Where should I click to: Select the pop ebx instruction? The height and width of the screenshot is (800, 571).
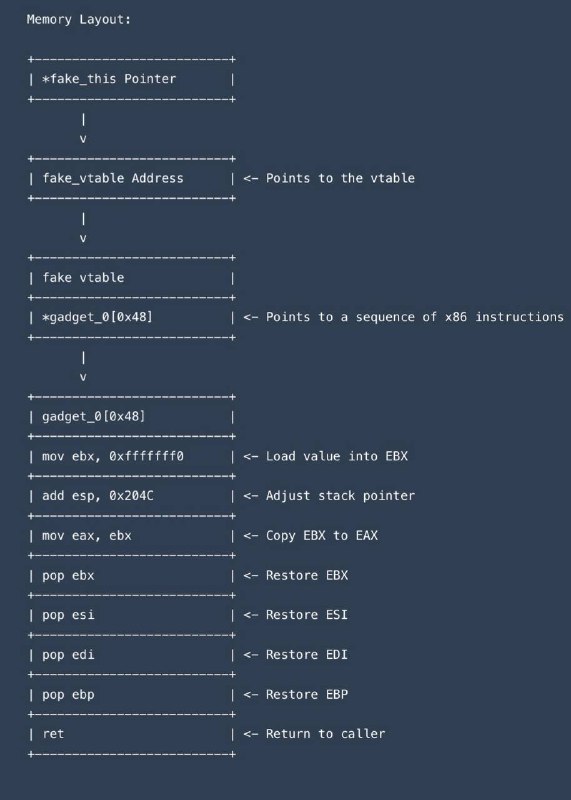pos(132,576)
